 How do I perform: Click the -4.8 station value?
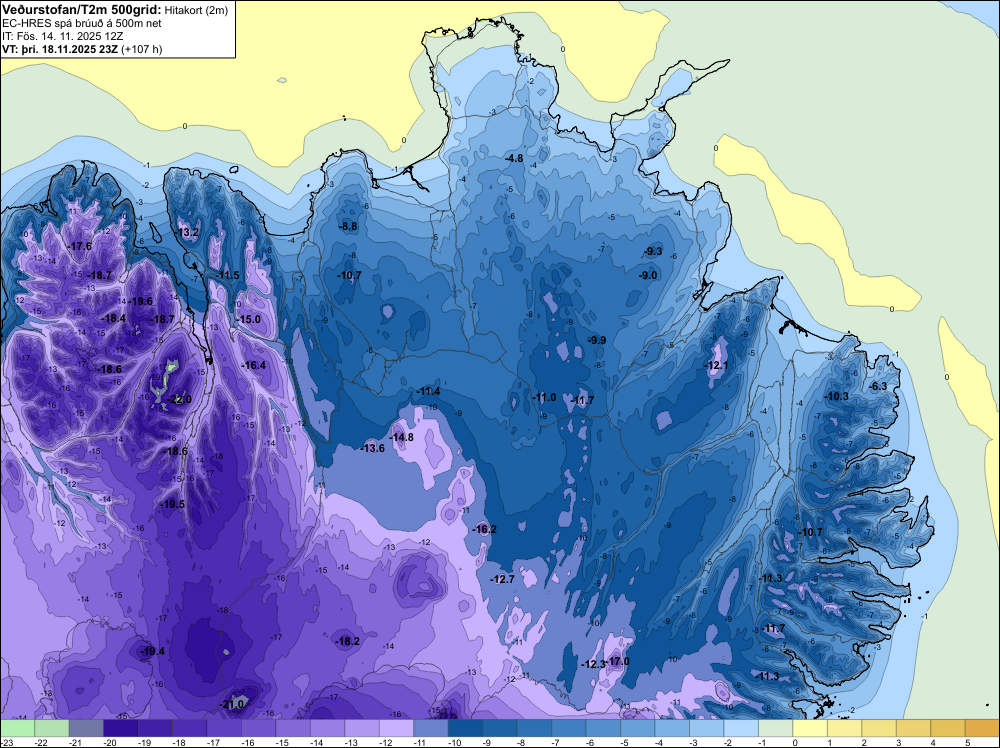(x=514, y=158)
